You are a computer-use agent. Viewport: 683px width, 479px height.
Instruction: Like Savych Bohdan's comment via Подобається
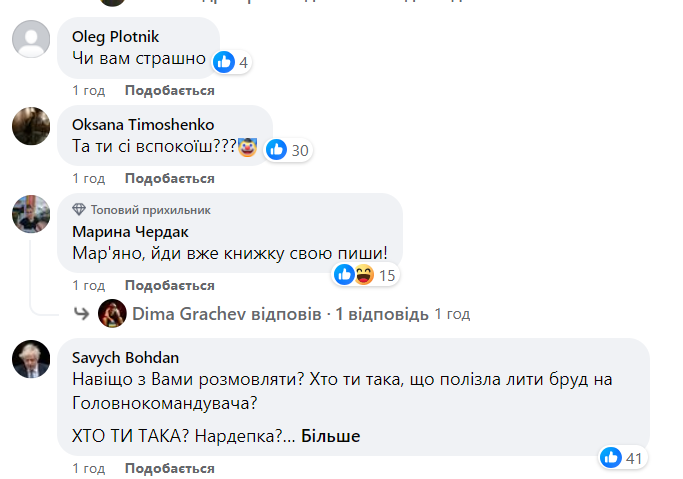(x=169, y=468)
